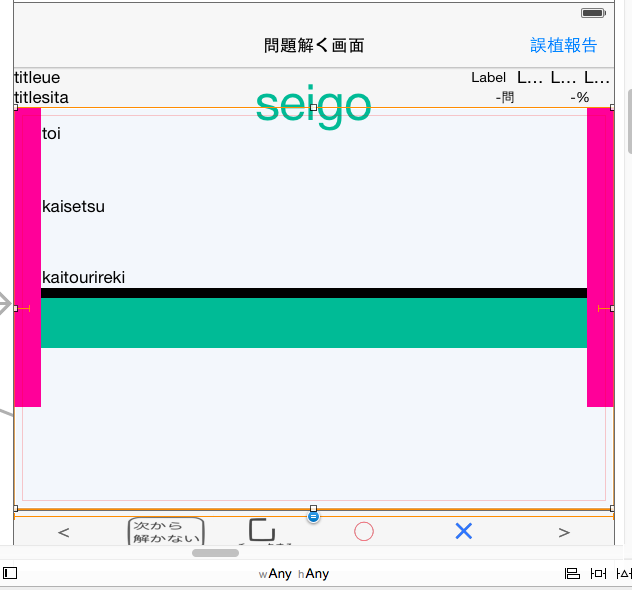The width and height of the screenshot is (632, 590).
Task: Select the kaitourireki label
Action: (x=83, y=277)
